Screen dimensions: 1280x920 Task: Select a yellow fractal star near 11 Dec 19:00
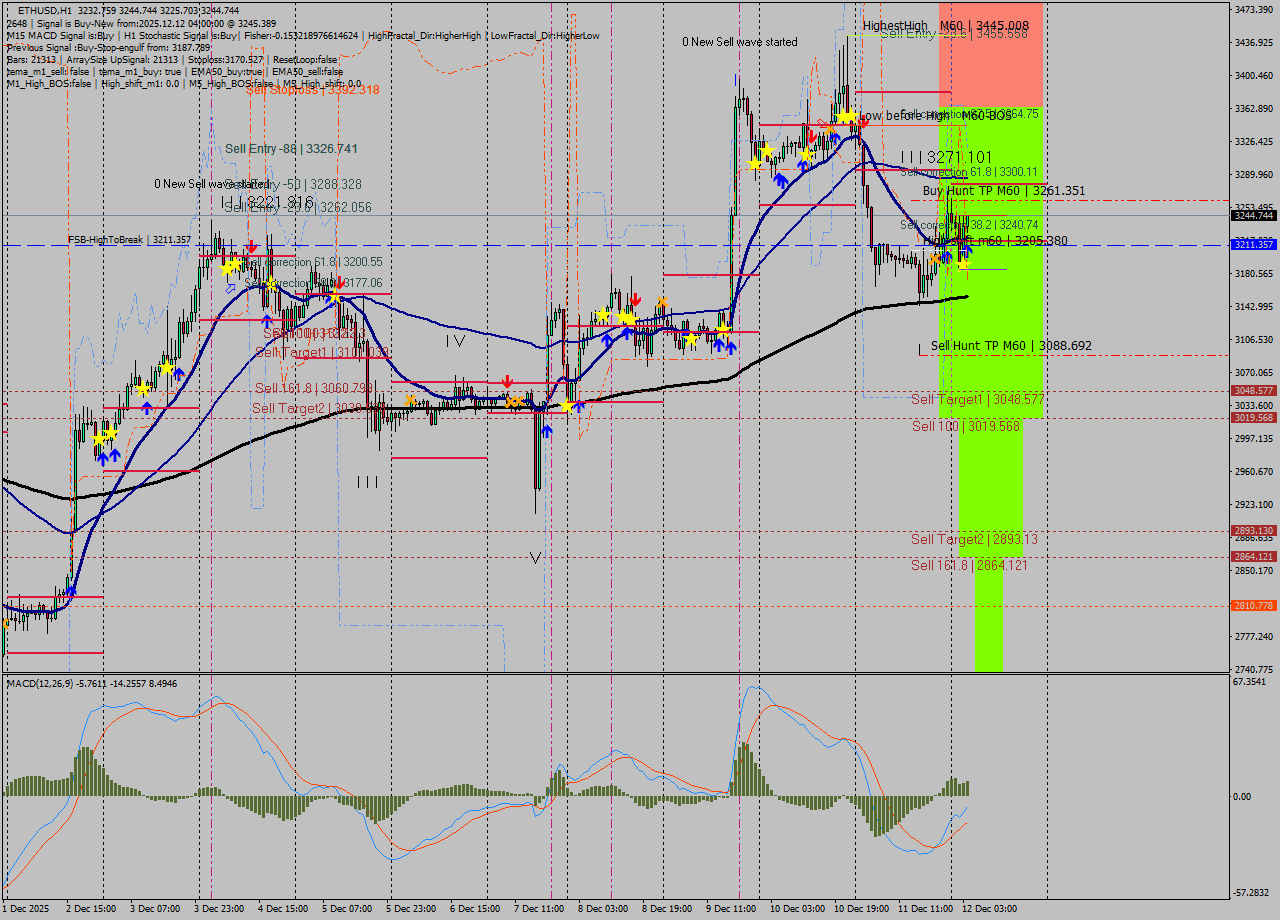tap(963, 265)
